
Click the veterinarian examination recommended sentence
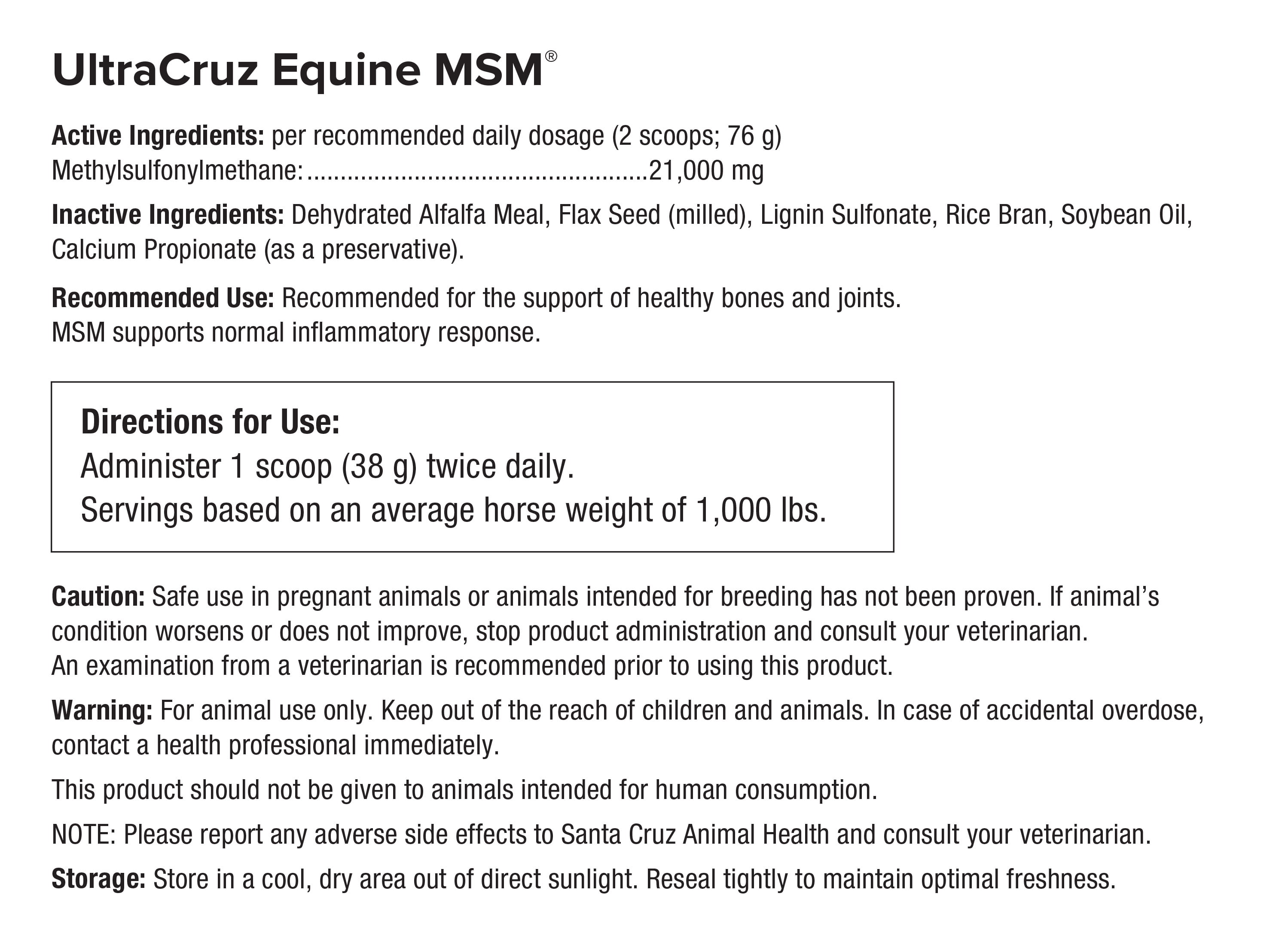click(471, 666)
